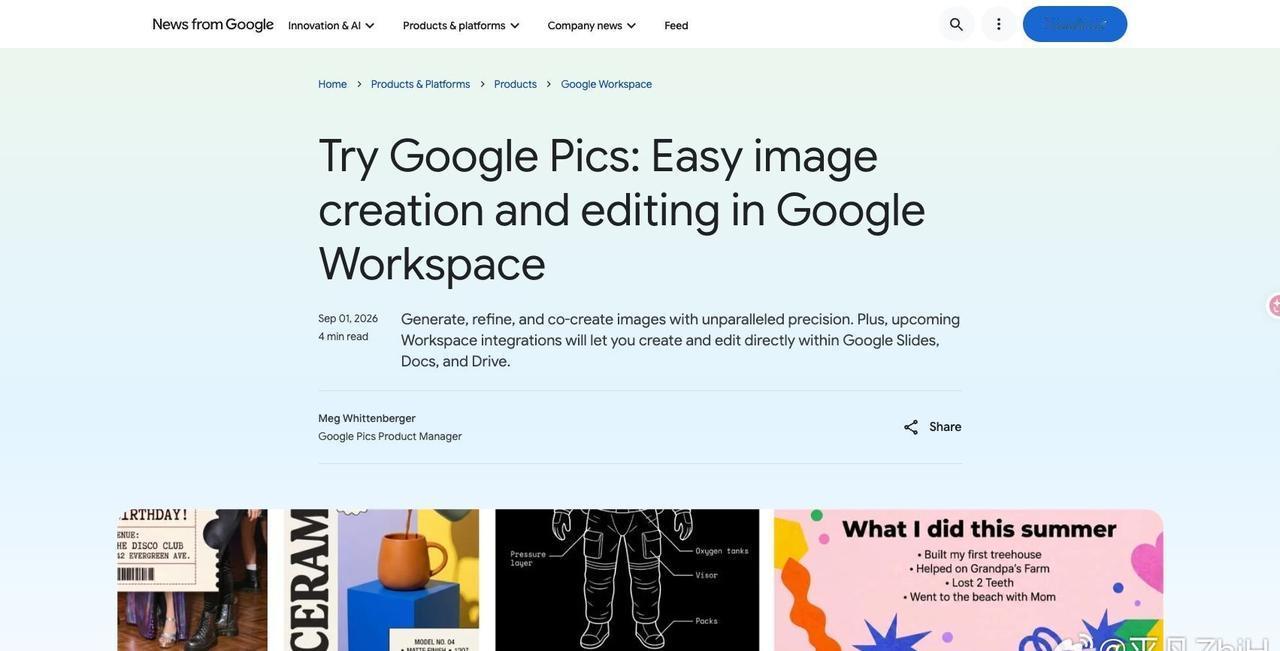Open the spacesuit diagram image
The height and width of the screenshot is (651, 1280).
[627, 580]
